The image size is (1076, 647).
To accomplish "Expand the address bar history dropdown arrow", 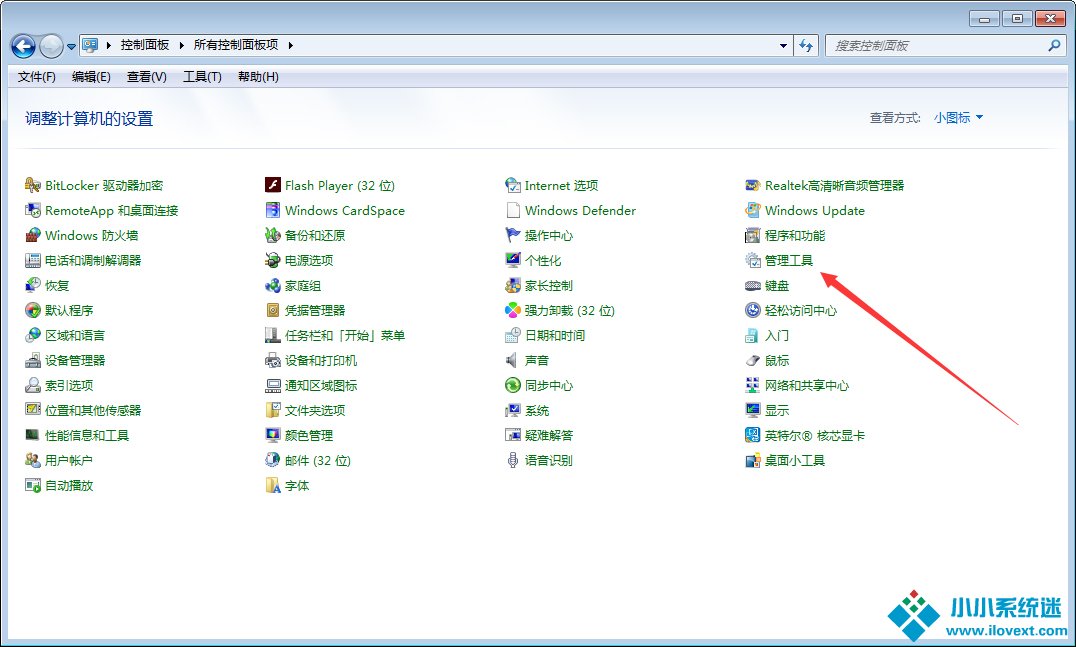I will 783,46.
